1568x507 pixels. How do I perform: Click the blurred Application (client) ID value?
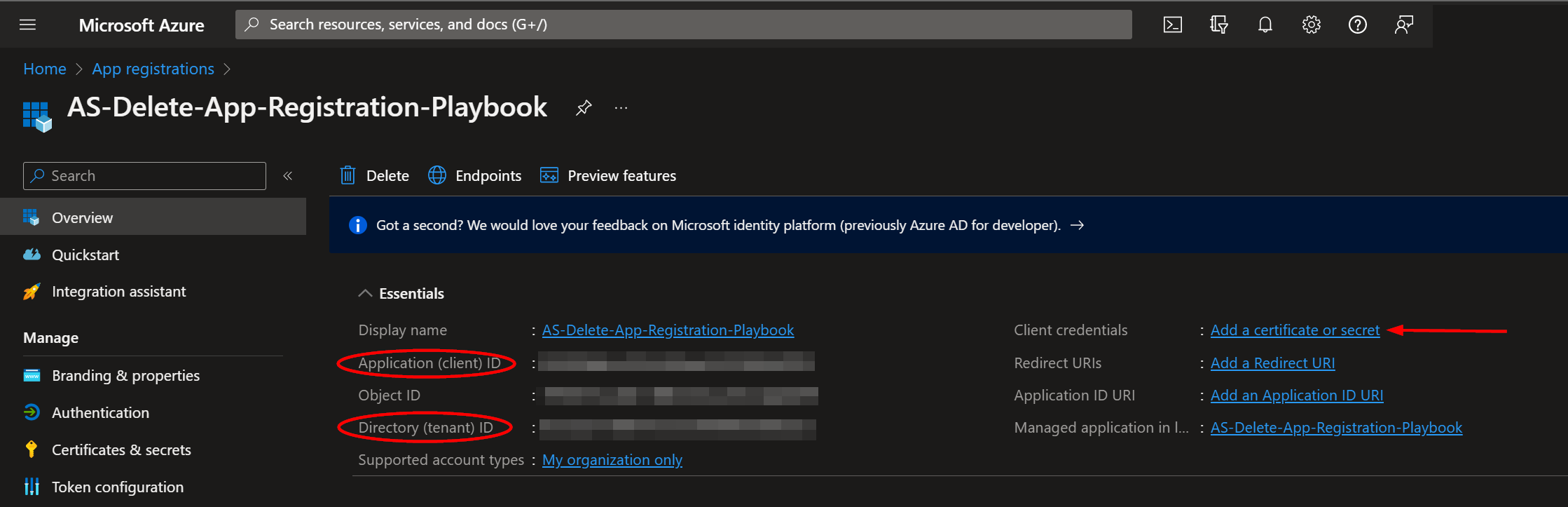(677, 362)
